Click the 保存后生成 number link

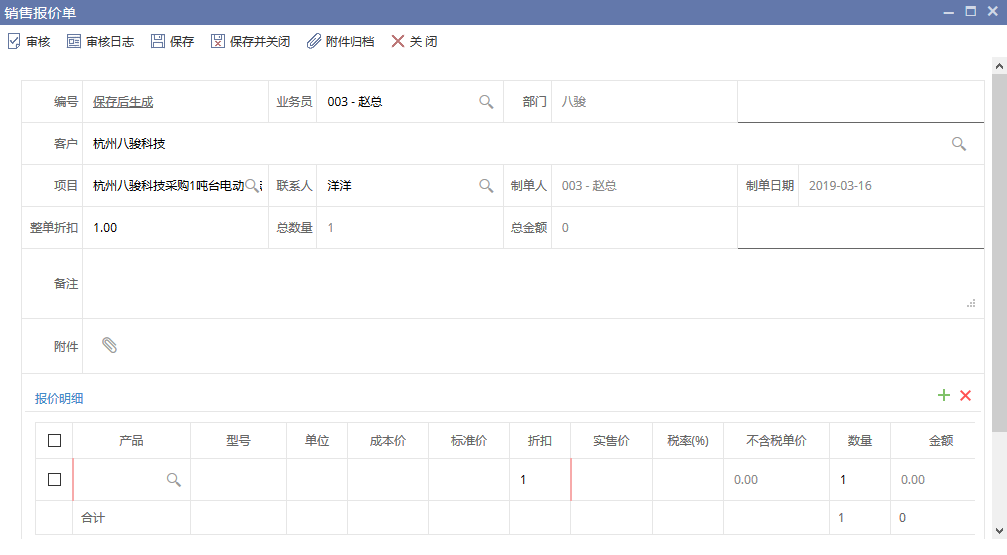123,102
